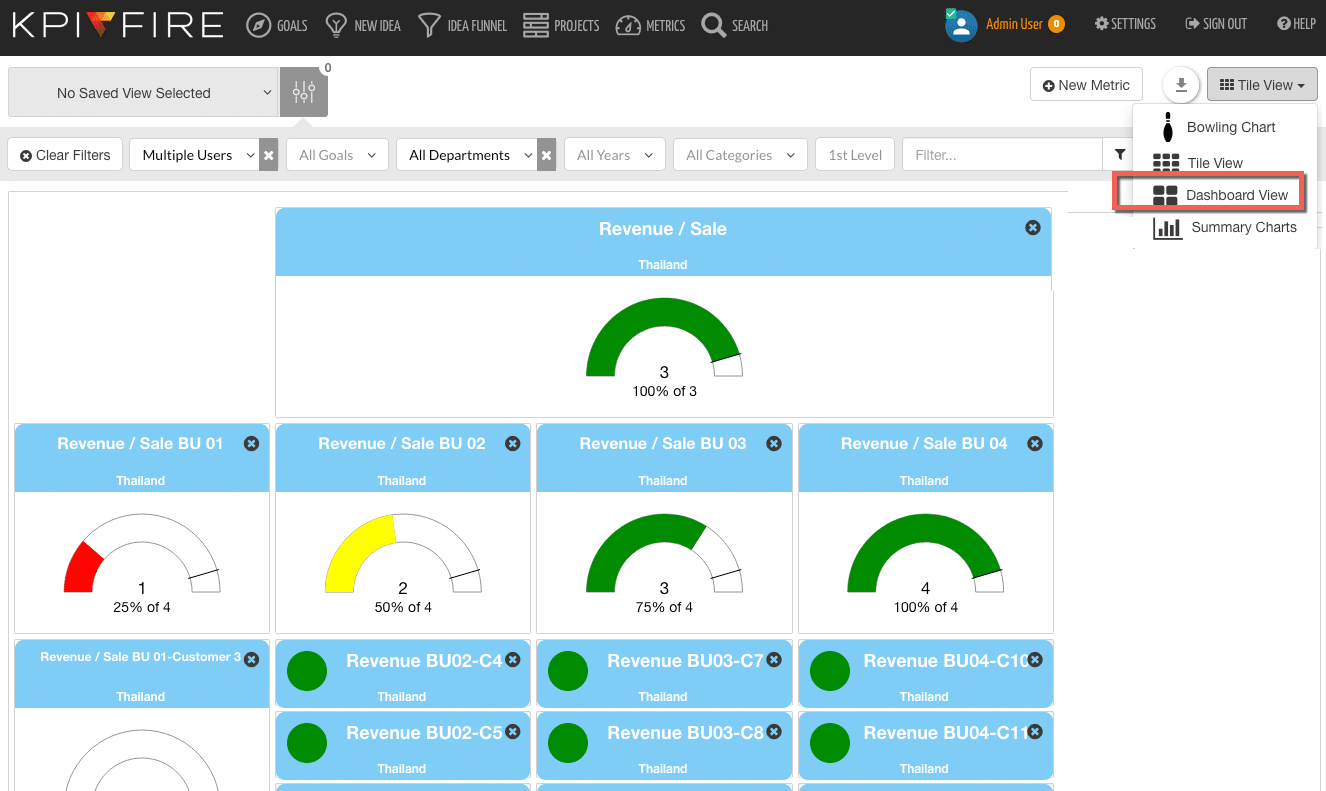Open Settings in the top bar

[1125, 24]
